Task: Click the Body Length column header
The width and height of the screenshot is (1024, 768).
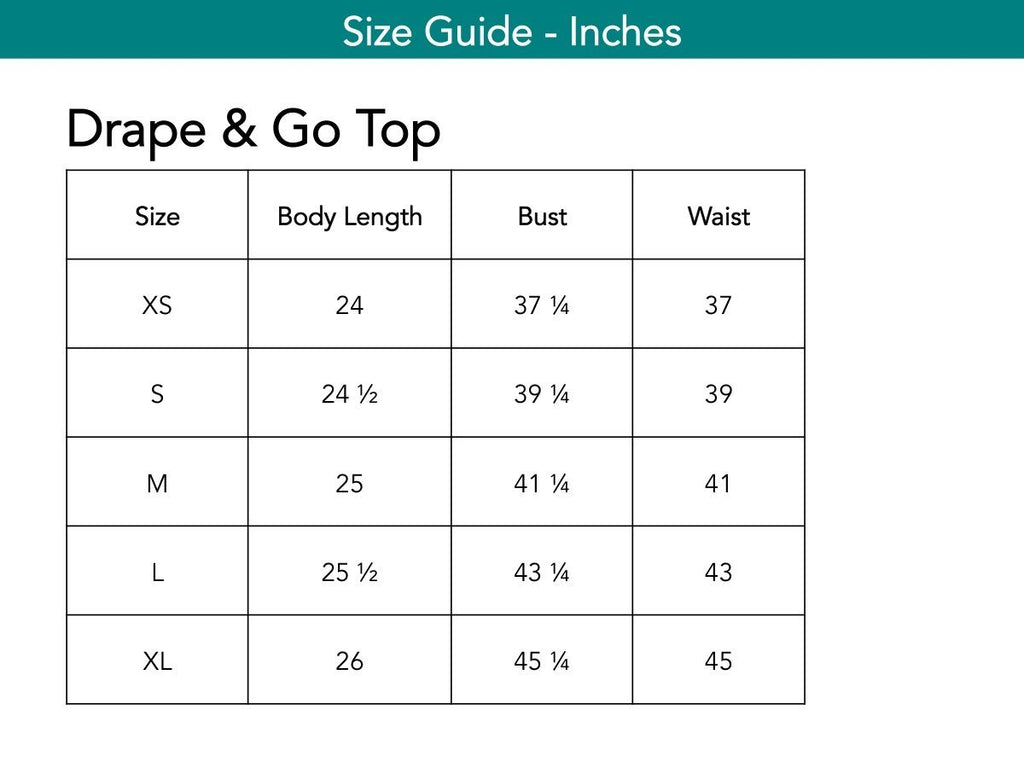Action: click(x=349, y=217)
